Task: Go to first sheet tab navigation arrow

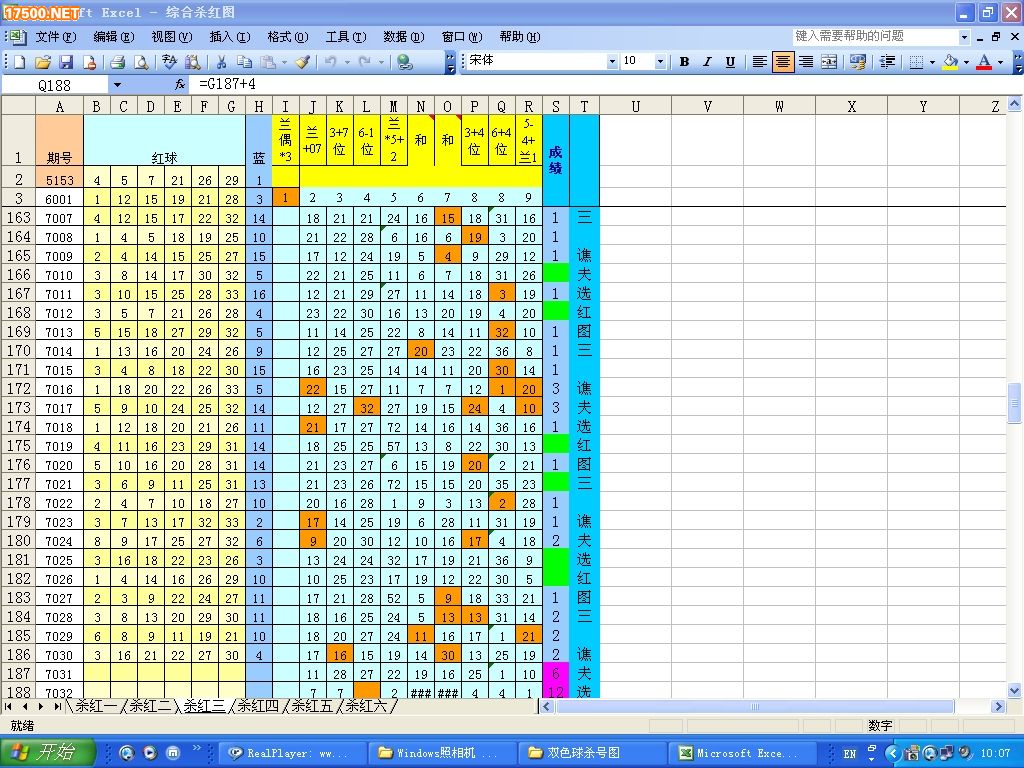Action: pos(8,706)
